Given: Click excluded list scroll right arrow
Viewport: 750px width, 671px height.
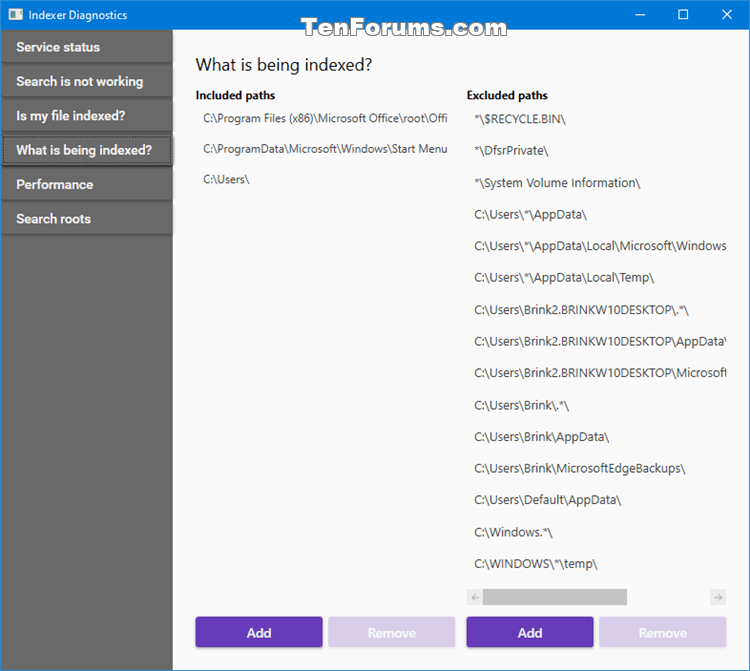Looking at the screenshot, I should [x=718, y=597].
